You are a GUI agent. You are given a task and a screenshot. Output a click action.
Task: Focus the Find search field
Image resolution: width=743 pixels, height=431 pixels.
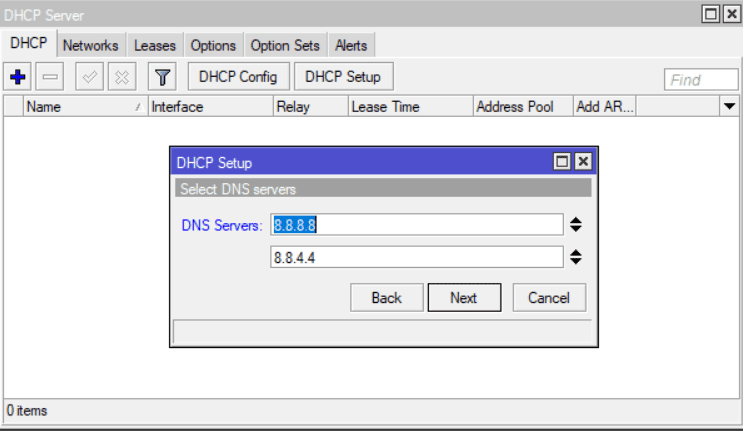point(700,80)
